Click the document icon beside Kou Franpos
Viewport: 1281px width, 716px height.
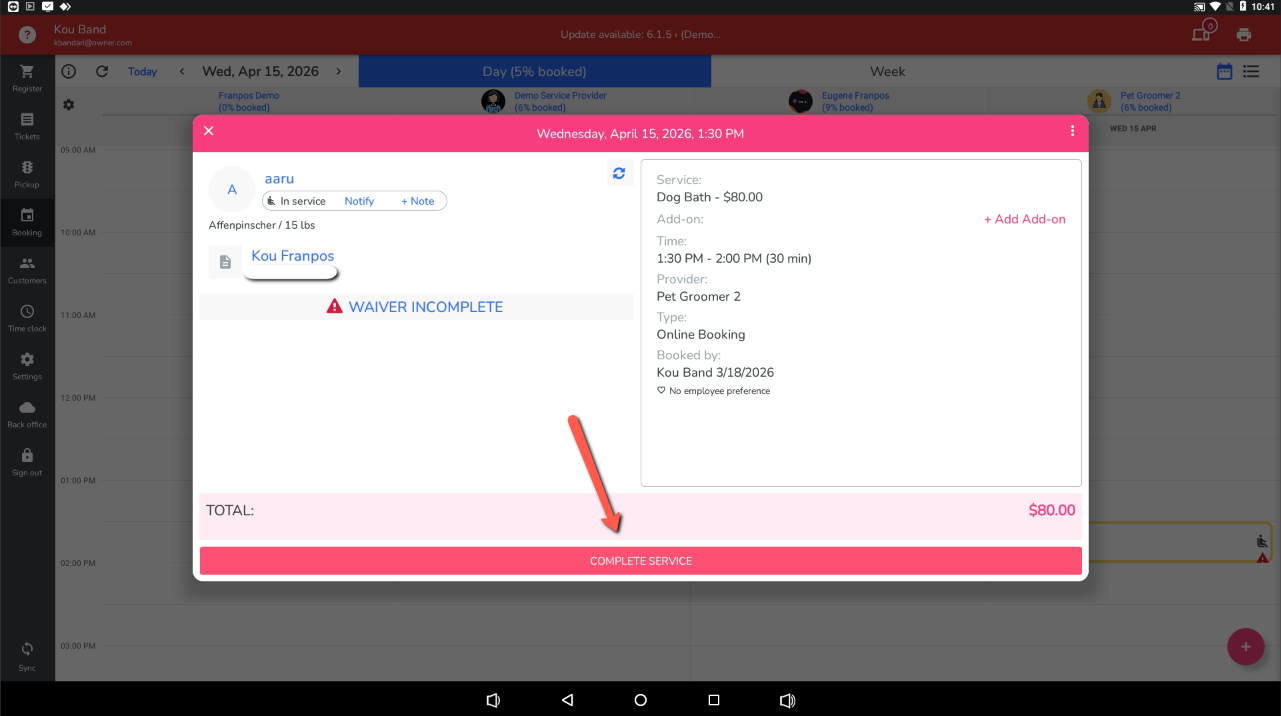click(225, 262)
